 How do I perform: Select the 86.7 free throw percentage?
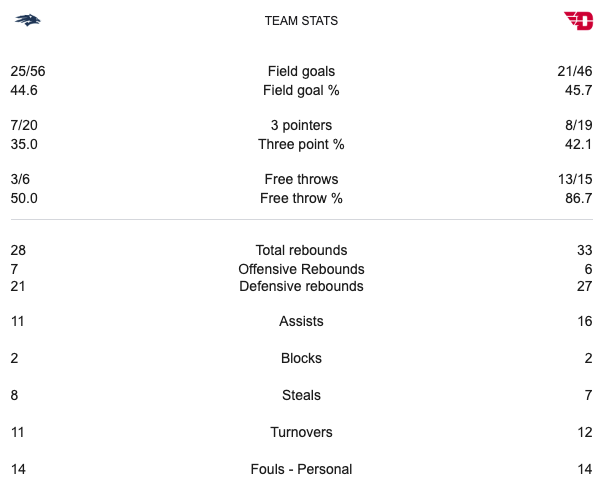[578, 198]
